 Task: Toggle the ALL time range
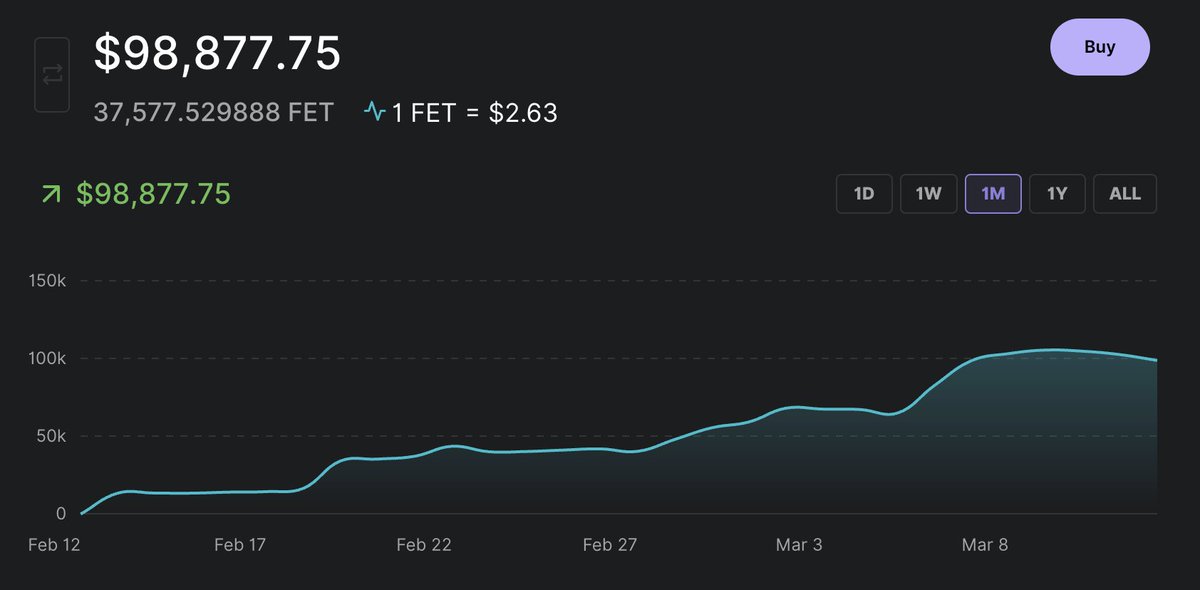[1125, 193]
